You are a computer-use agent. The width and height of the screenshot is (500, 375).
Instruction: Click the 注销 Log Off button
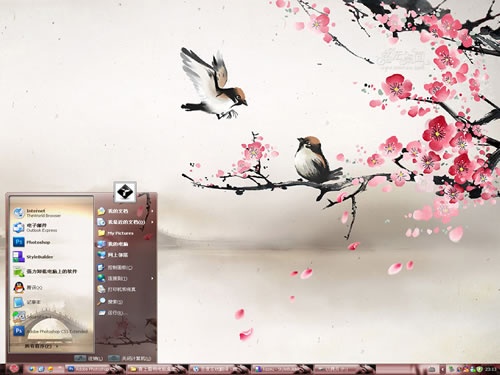89,358
